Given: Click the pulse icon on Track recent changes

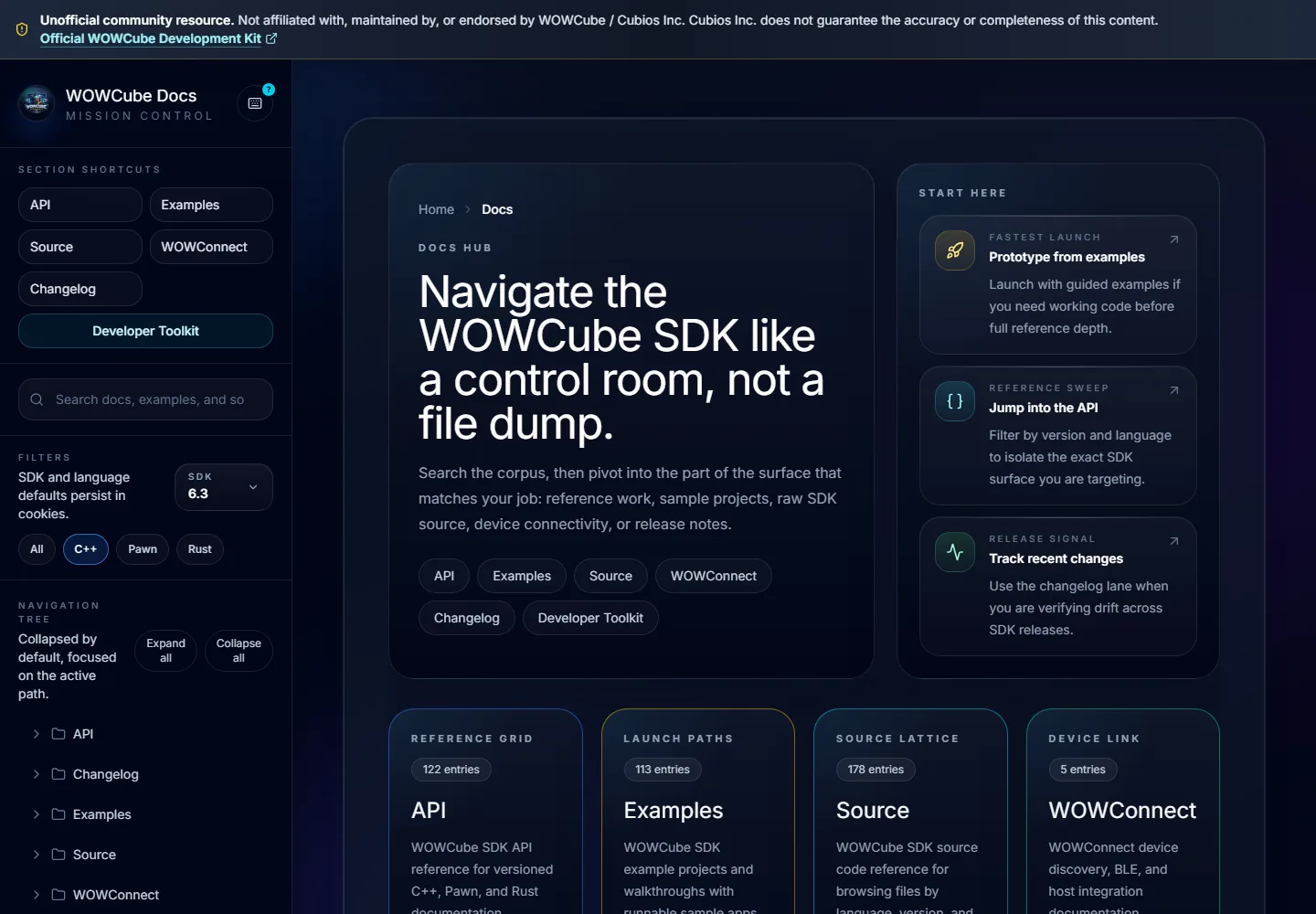Looking at the screenshot, I should point(955,552).
